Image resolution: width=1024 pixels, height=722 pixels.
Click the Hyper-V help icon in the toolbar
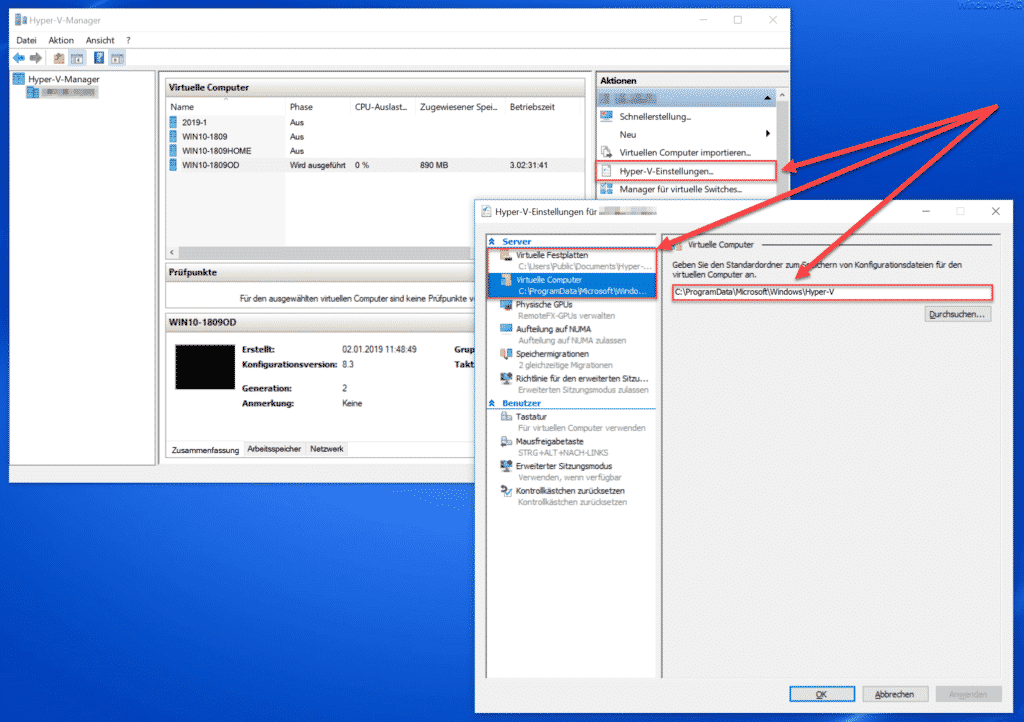[97, 57]
